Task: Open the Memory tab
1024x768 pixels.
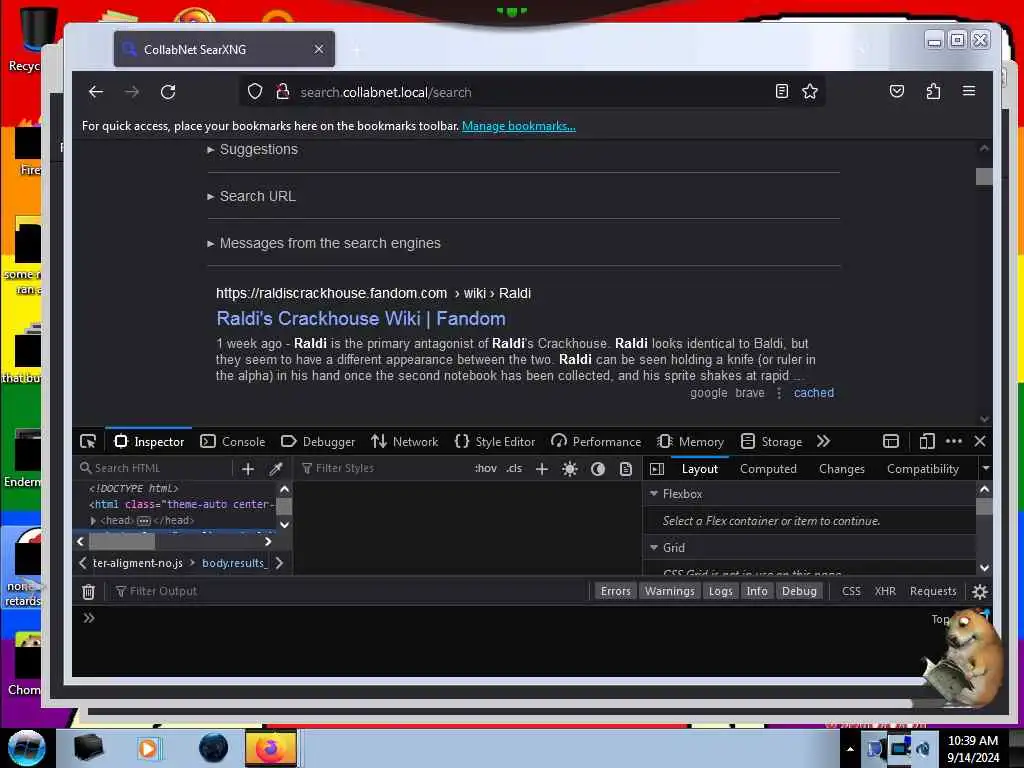Action: [691, 441]
